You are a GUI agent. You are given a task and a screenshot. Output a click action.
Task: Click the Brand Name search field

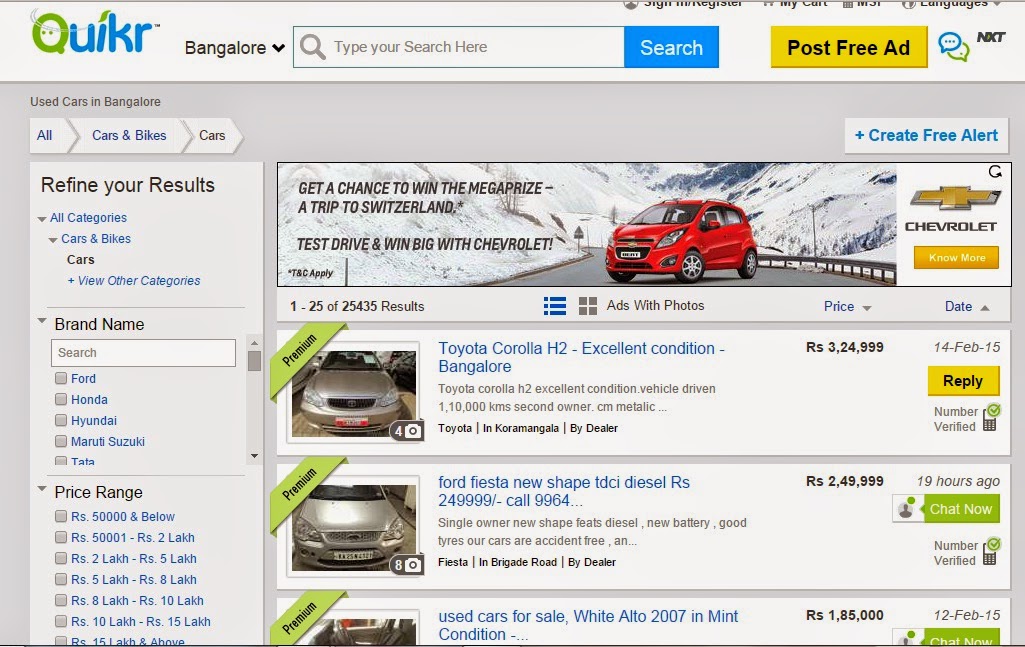point(143,353)
